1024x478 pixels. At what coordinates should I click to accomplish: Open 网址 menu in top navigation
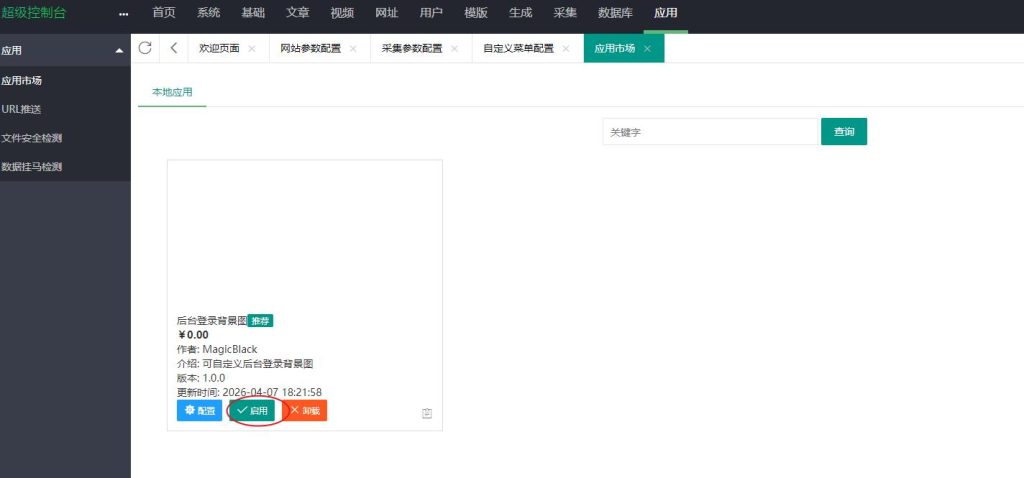[x=387, y=13]
